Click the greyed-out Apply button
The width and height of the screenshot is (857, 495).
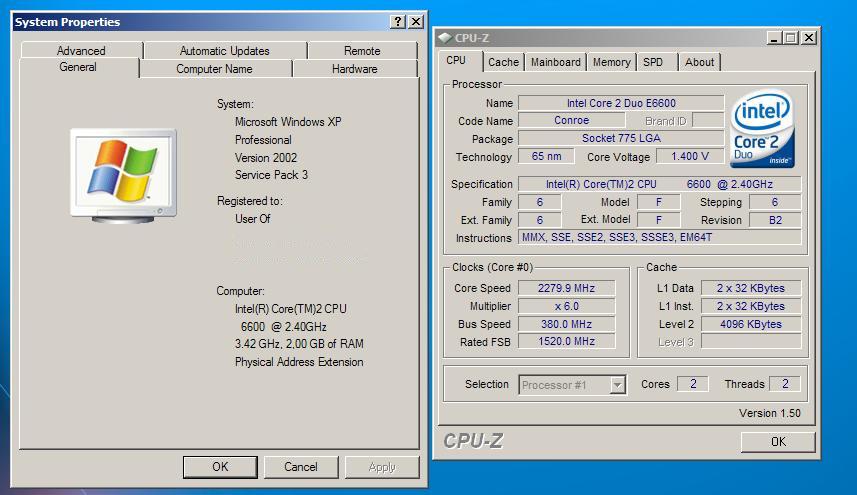[382, 467]
